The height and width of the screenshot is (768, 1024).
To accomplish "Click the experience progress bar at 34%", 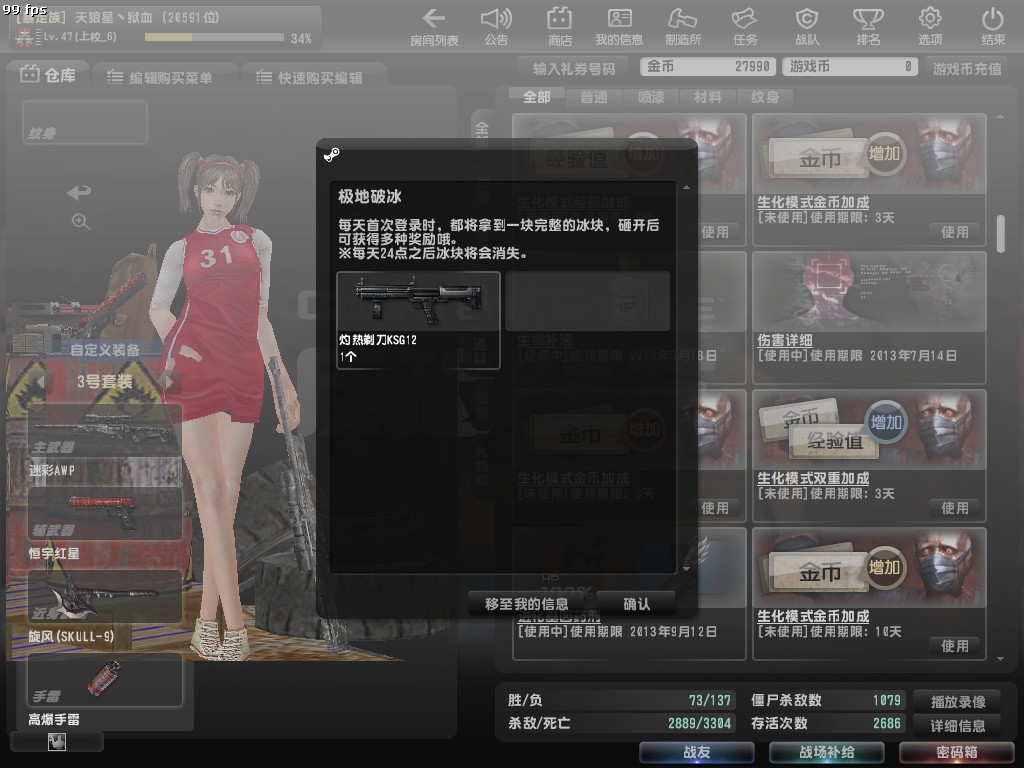I will 214,37.
